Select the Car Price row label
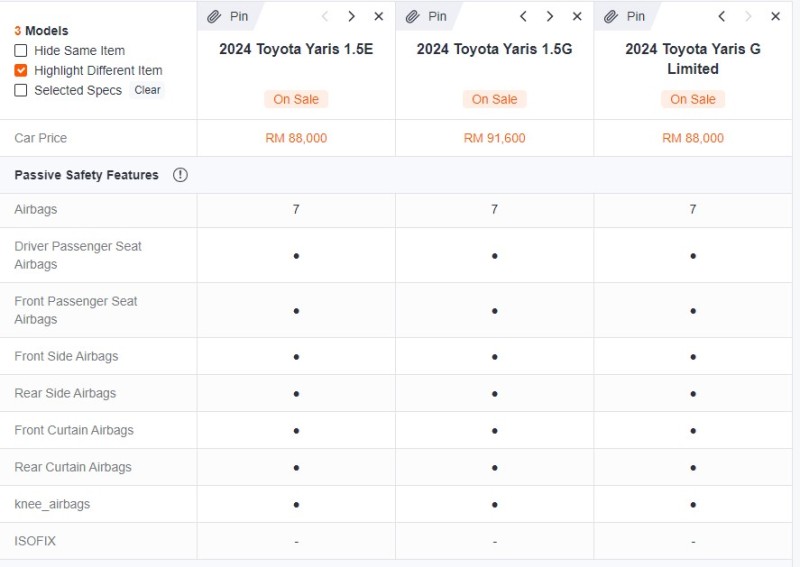Screen dimensions: 800x567 pyautogui.click(x=41, y=138)
